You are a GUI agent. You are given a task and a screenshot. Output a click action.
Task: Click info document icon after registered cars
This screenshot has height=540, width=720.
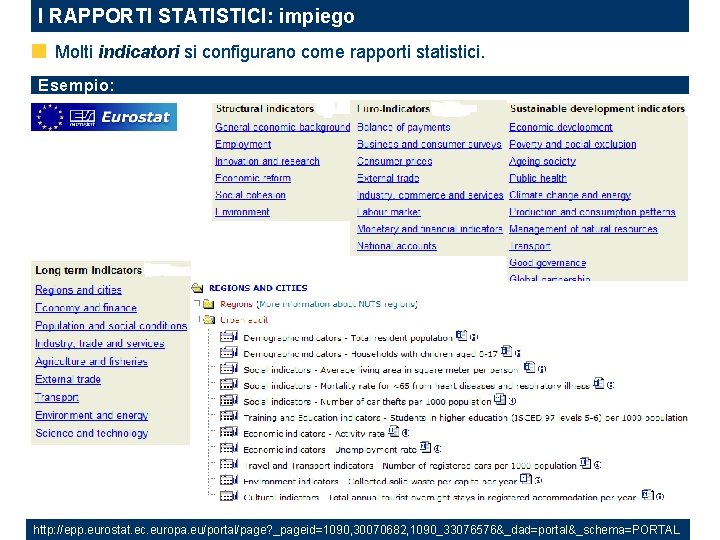(x=585, y=463)
